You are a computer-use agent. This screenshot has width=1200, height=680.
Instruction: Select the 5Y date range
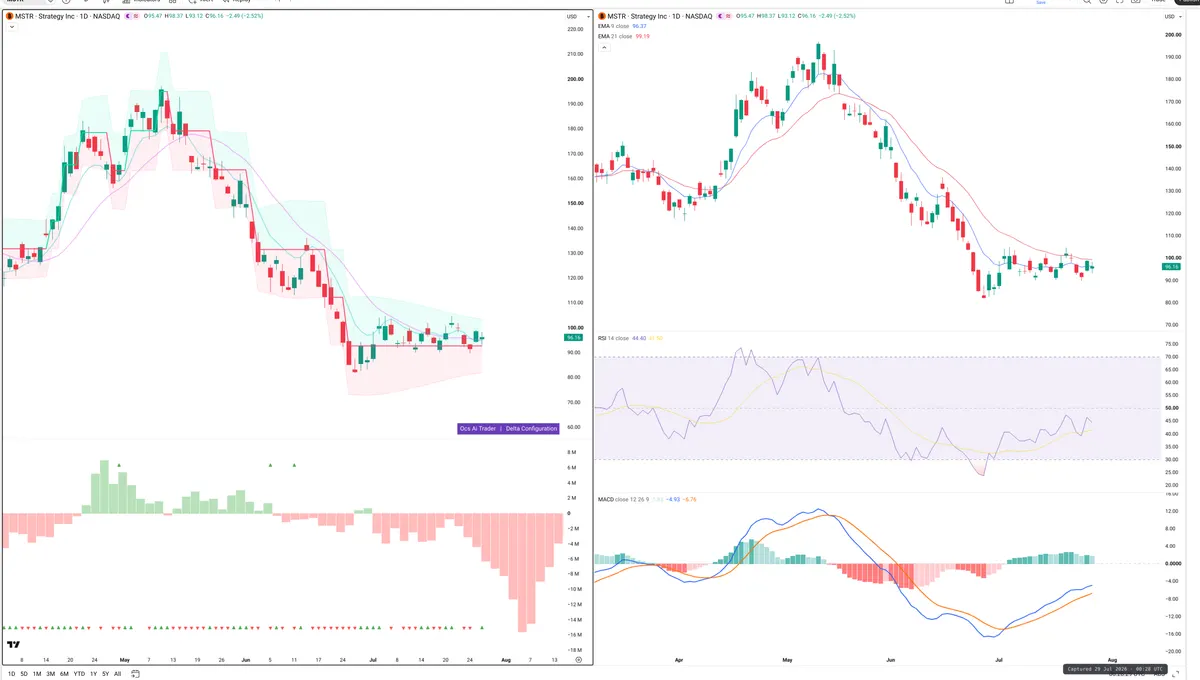[x=105, y=674]
